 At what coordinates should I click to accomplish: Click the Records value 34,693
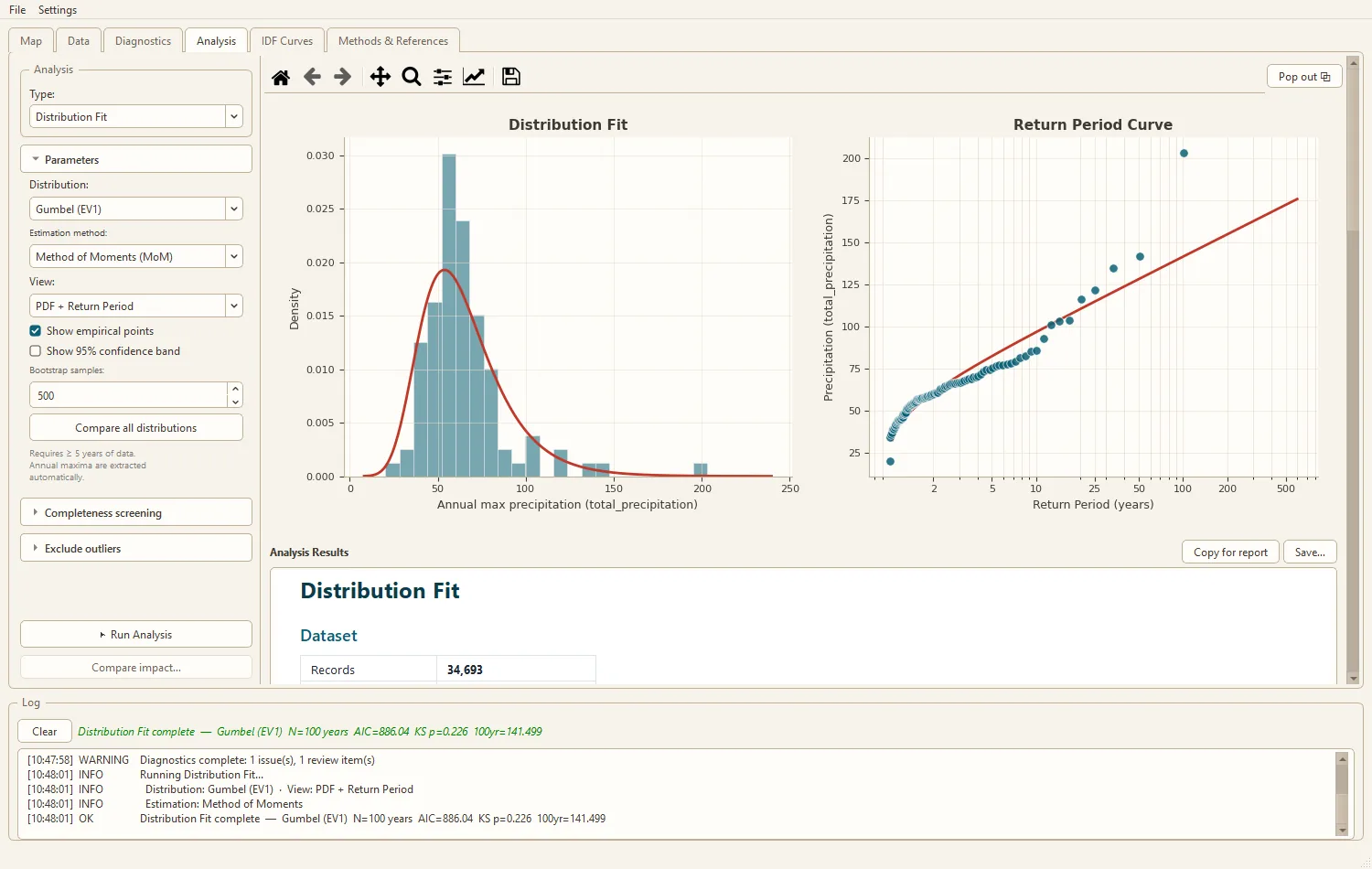[x=465, y=670]
